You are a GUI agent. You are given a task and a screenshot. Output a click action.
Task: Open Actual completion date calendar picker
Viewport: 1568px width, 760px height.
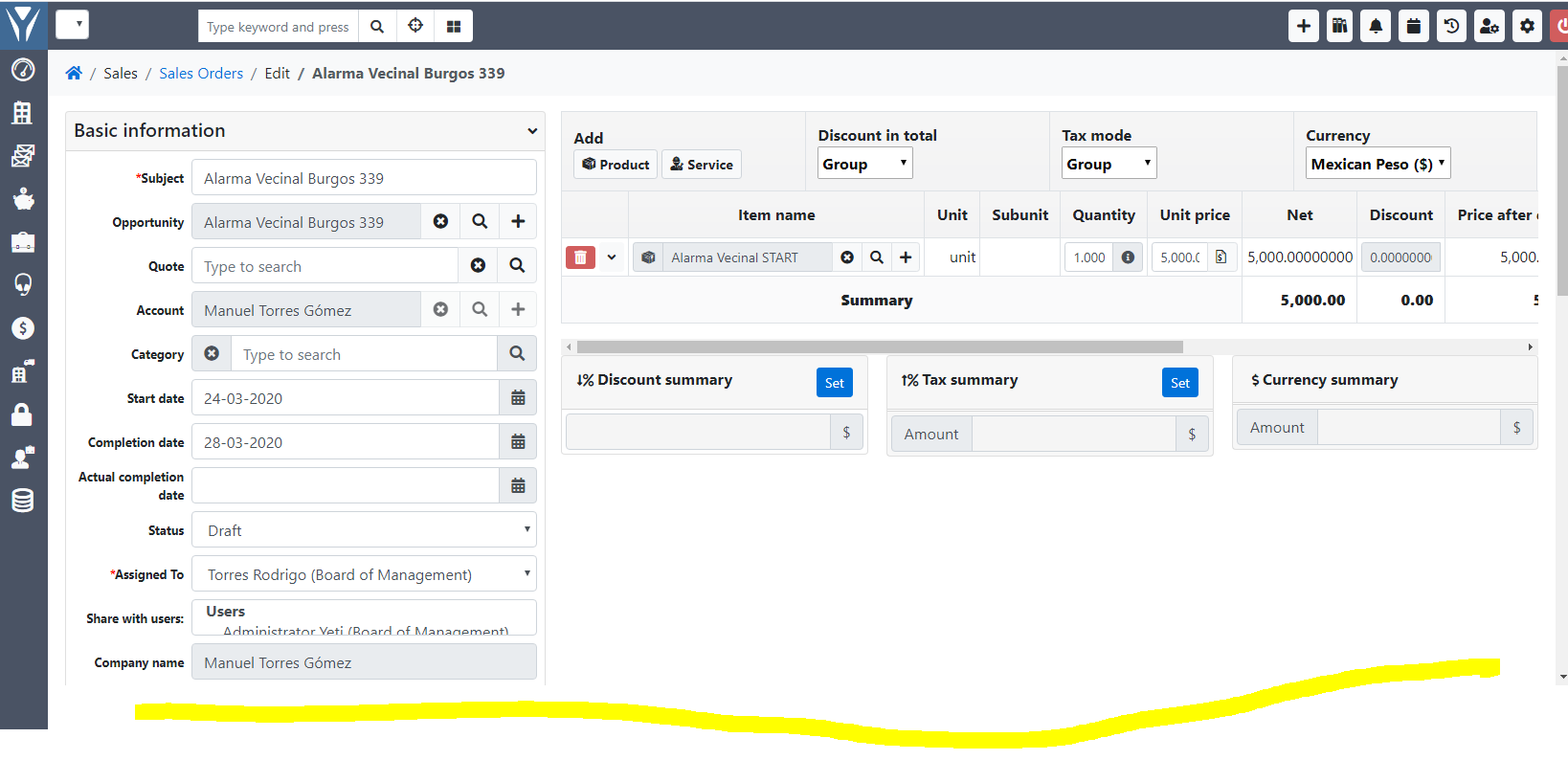coord(518,485)
